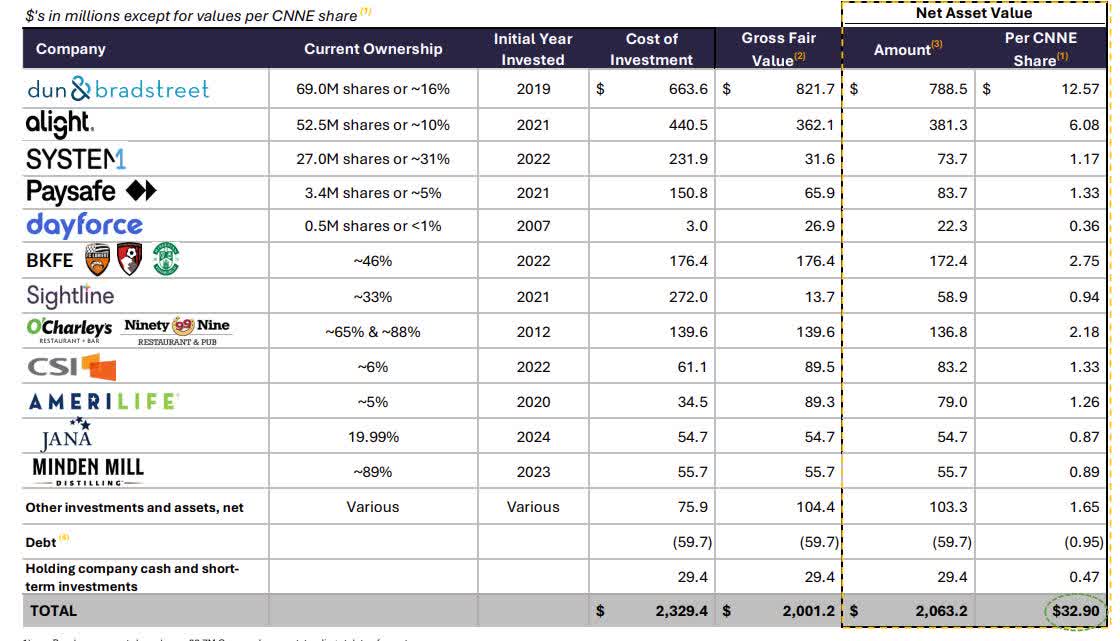Click the 13.7 gross fair value for Sightline

pyautogui.click(x=819, y=297)
